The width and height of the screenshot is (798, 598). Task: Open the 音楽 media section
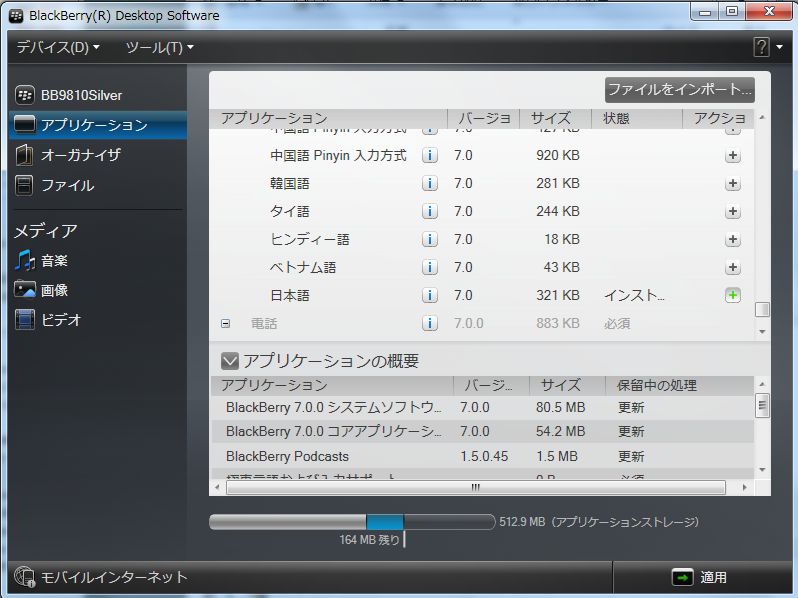point(41,261)
